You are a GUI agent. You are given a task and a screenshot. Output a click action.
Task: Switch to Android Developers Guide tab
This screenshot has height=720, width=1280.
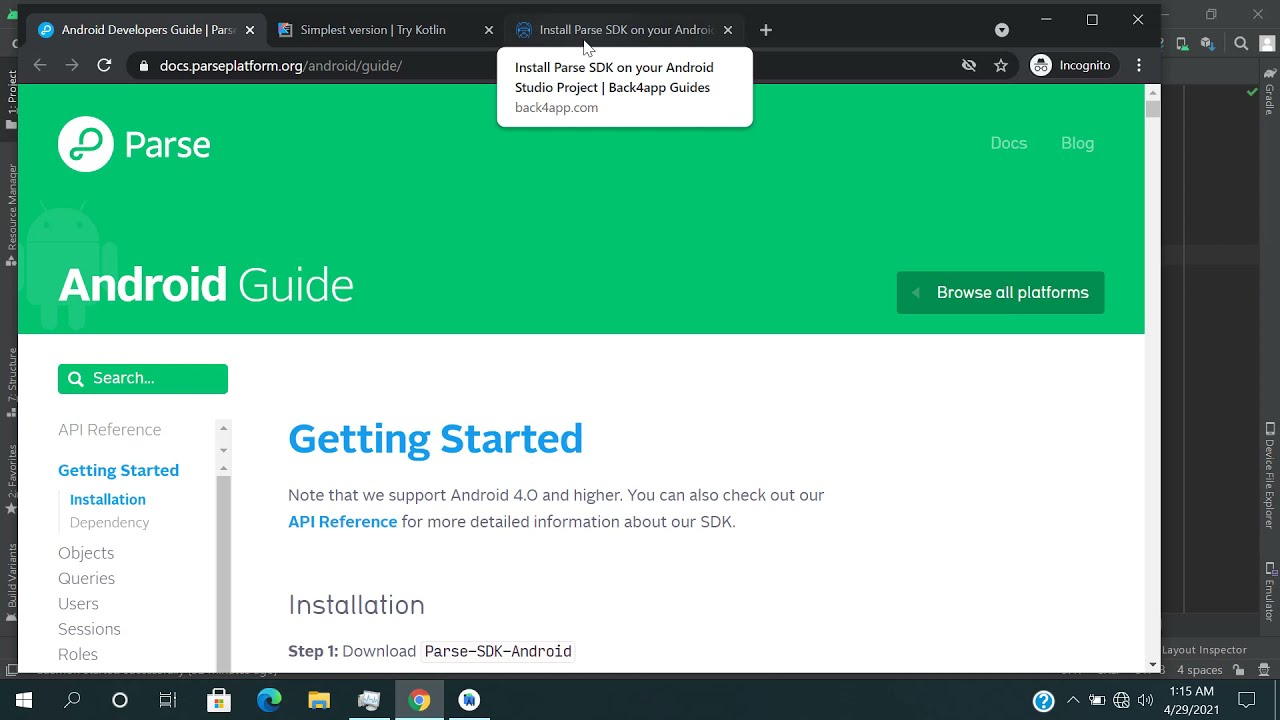pos(146,30)
